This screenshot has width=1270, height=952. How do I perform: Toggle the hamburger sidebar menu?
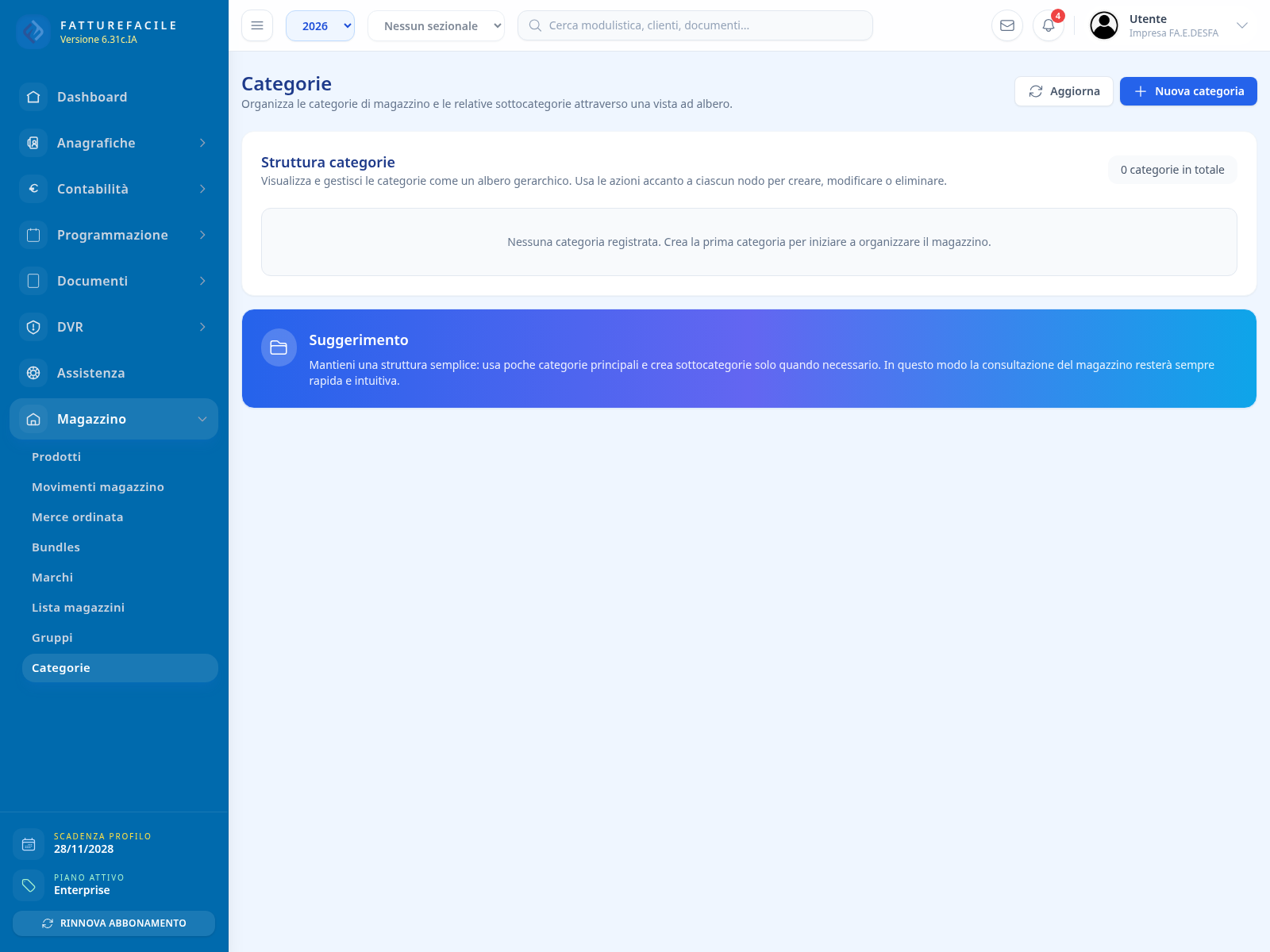pos(257,25)
